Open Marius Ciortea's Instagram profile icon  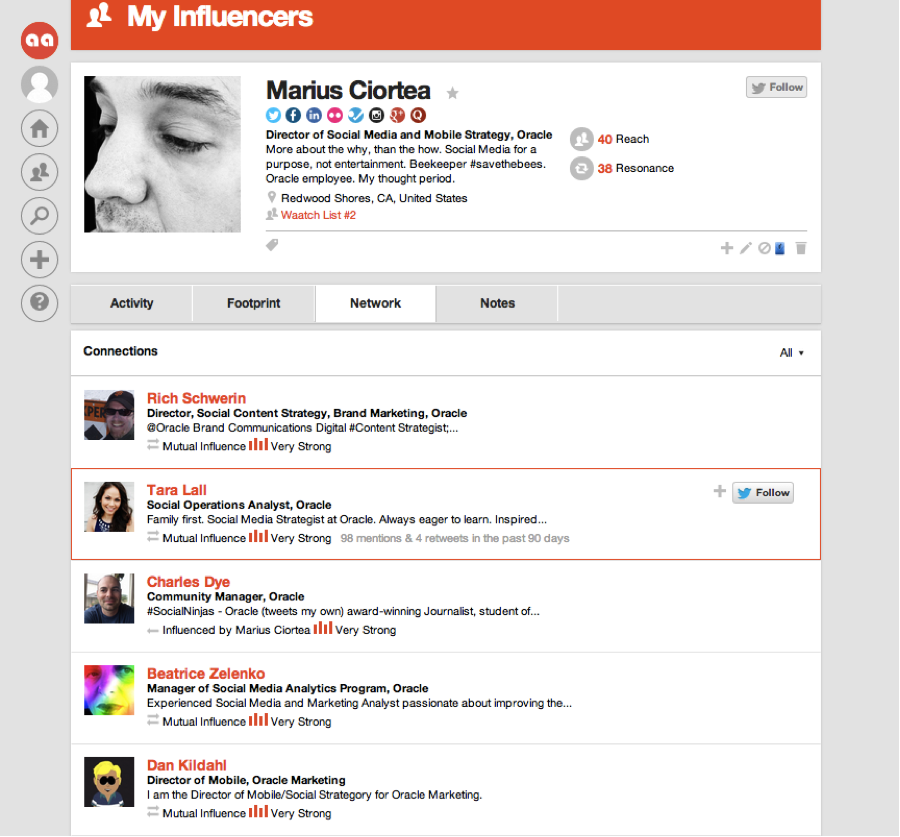[376, 115]
